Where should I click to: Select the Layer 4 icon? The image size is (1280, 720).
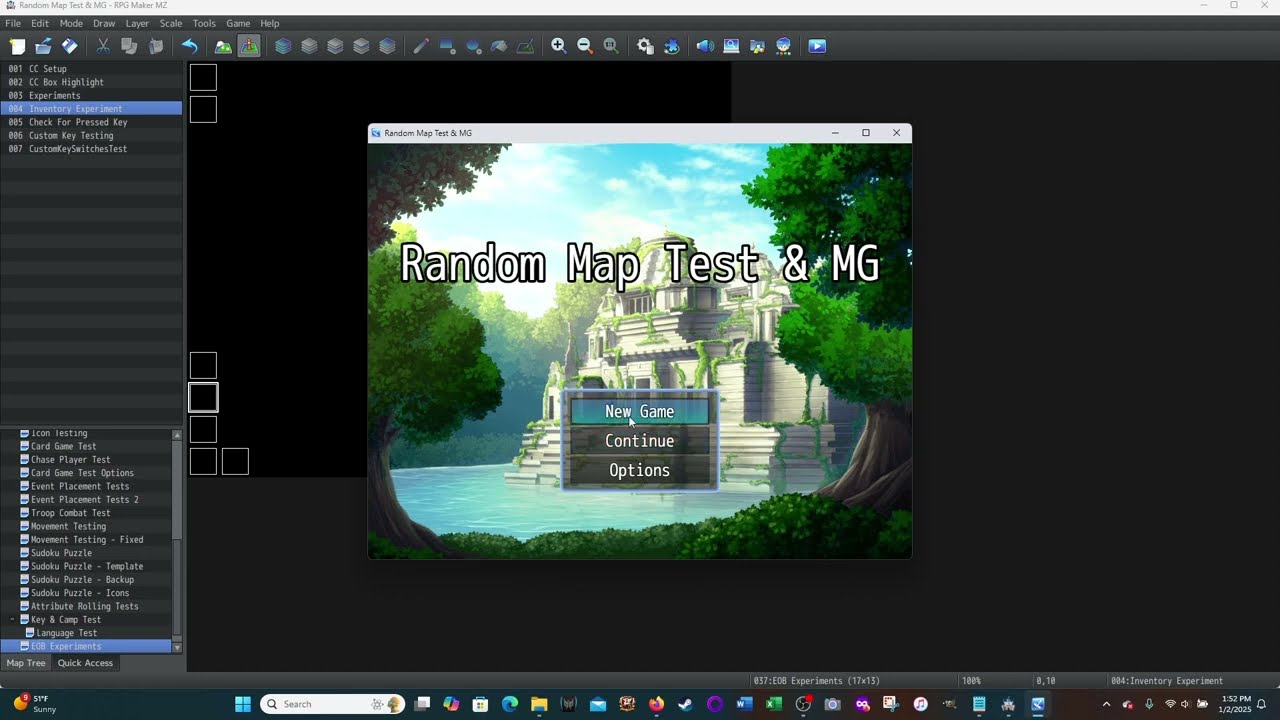pyautogui.click(x=387, y=46)
